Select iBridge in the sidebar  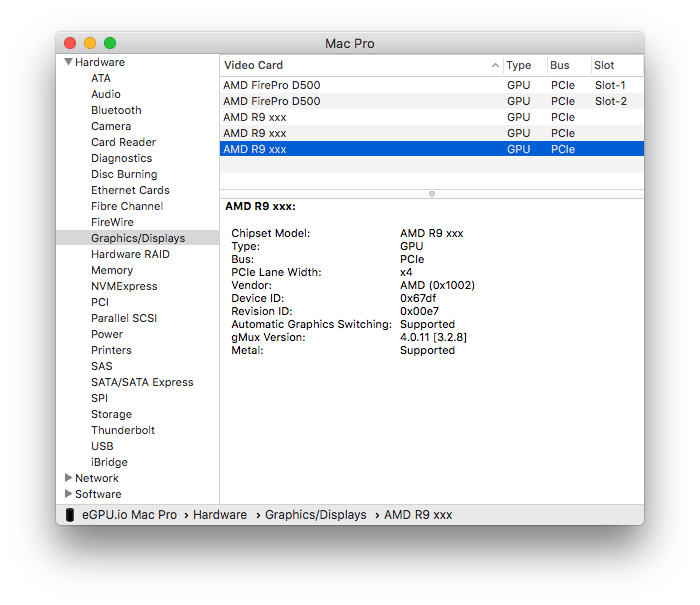point(109,462)
